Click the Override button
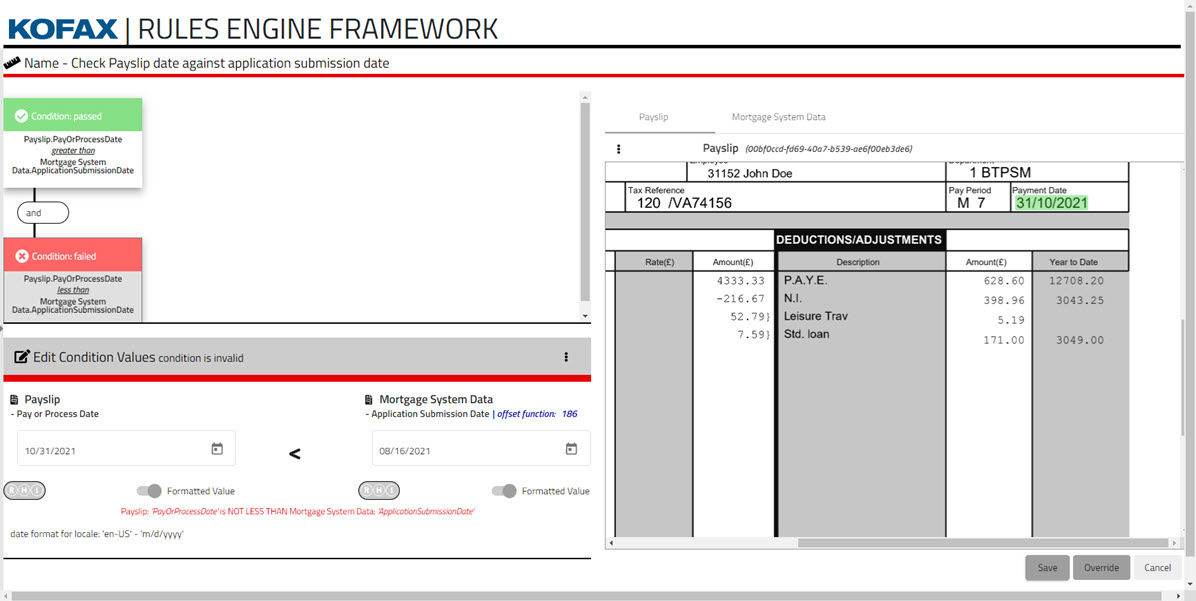The width and height of the screenshot is (1196, 601). pyautogui.click(x=1101, y=567)
